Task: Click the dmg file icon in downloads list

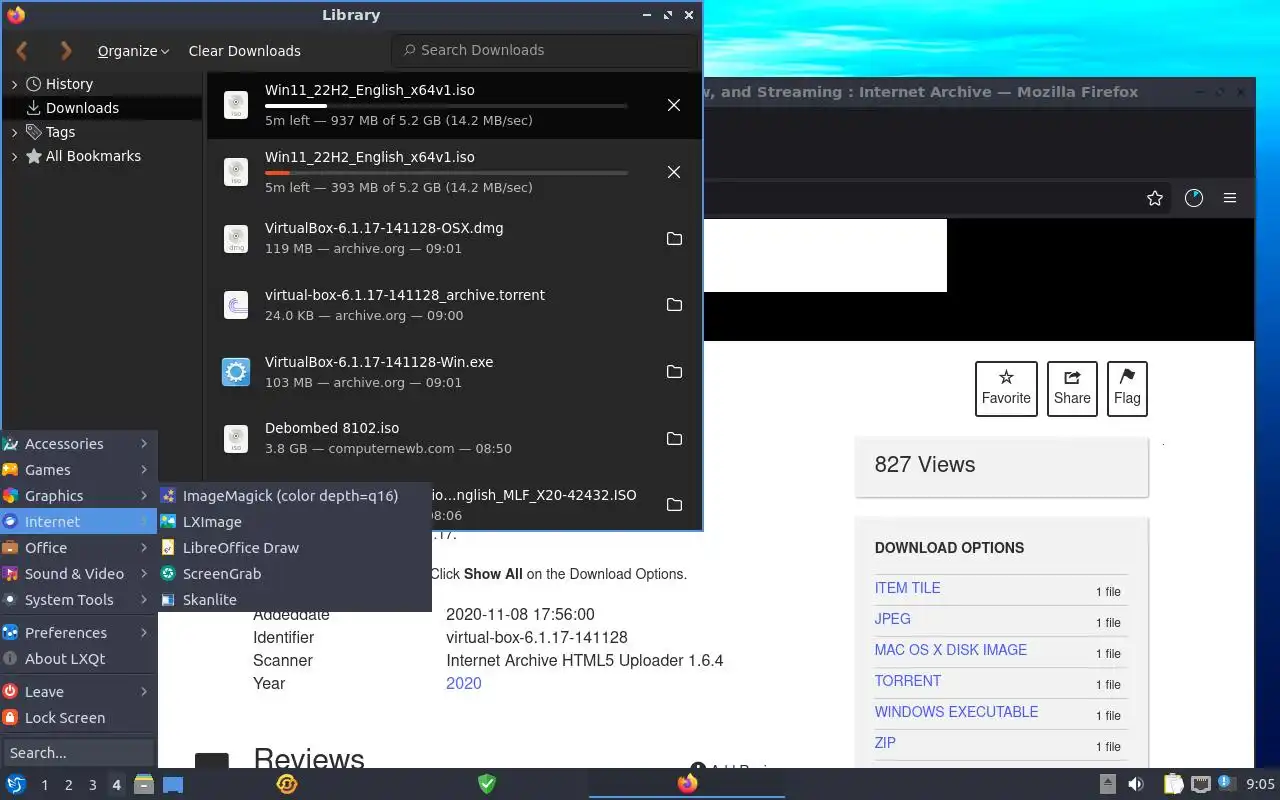Action: [236, 238]
